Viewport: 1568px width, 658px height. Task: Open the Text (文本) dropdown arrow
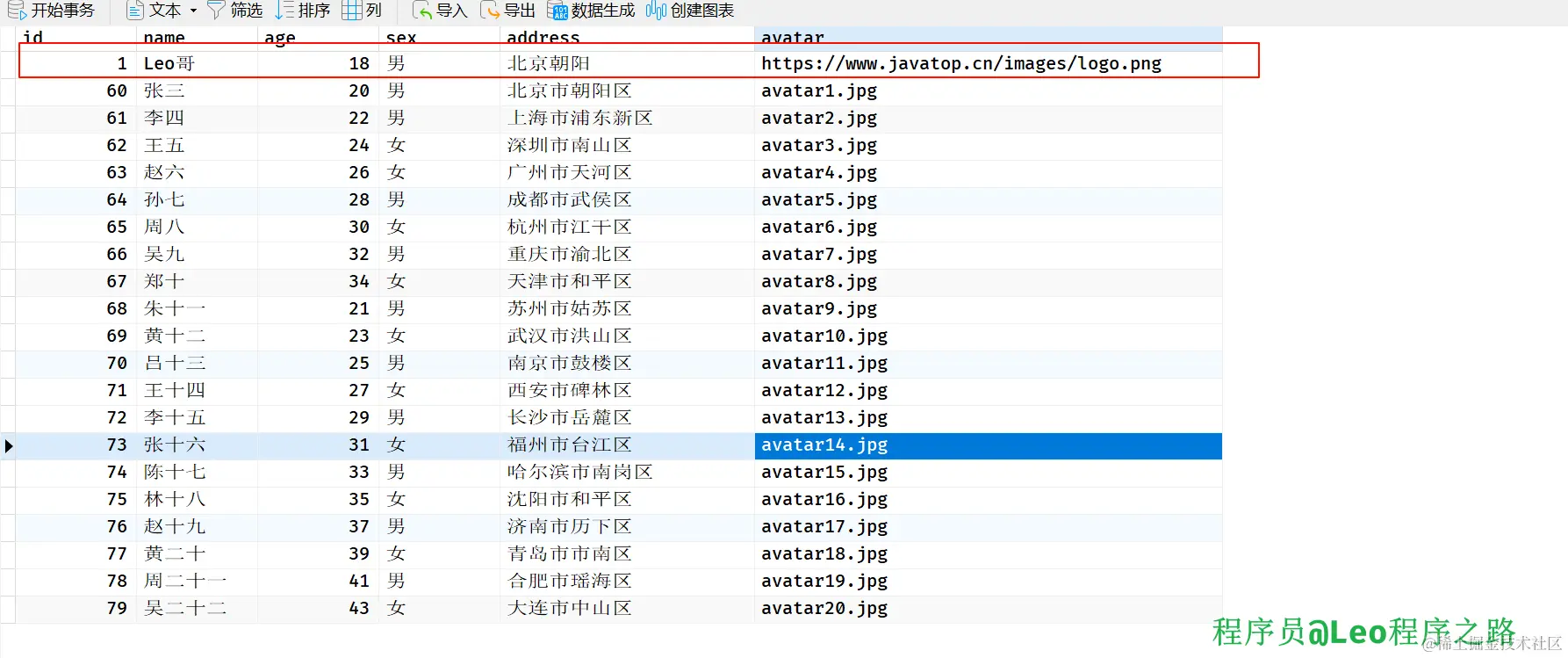tap(193, 11)
